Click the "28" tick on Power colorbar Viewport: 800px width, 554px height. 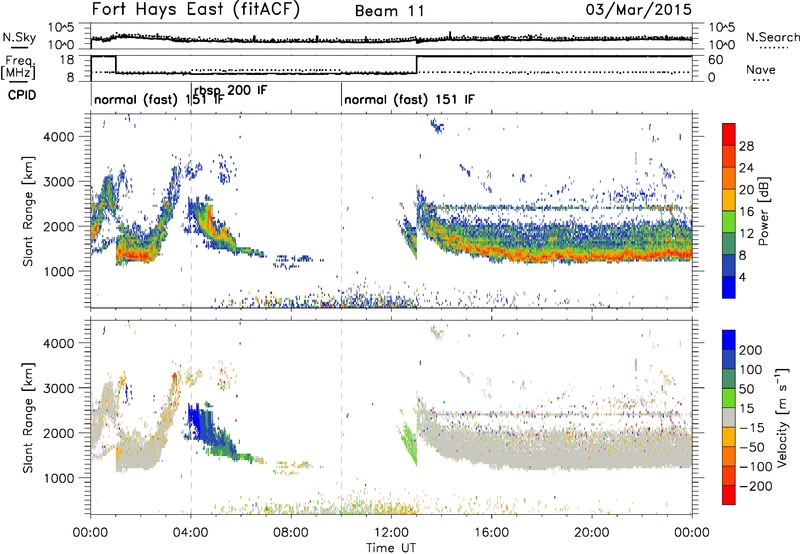click(x=746, y=146)
